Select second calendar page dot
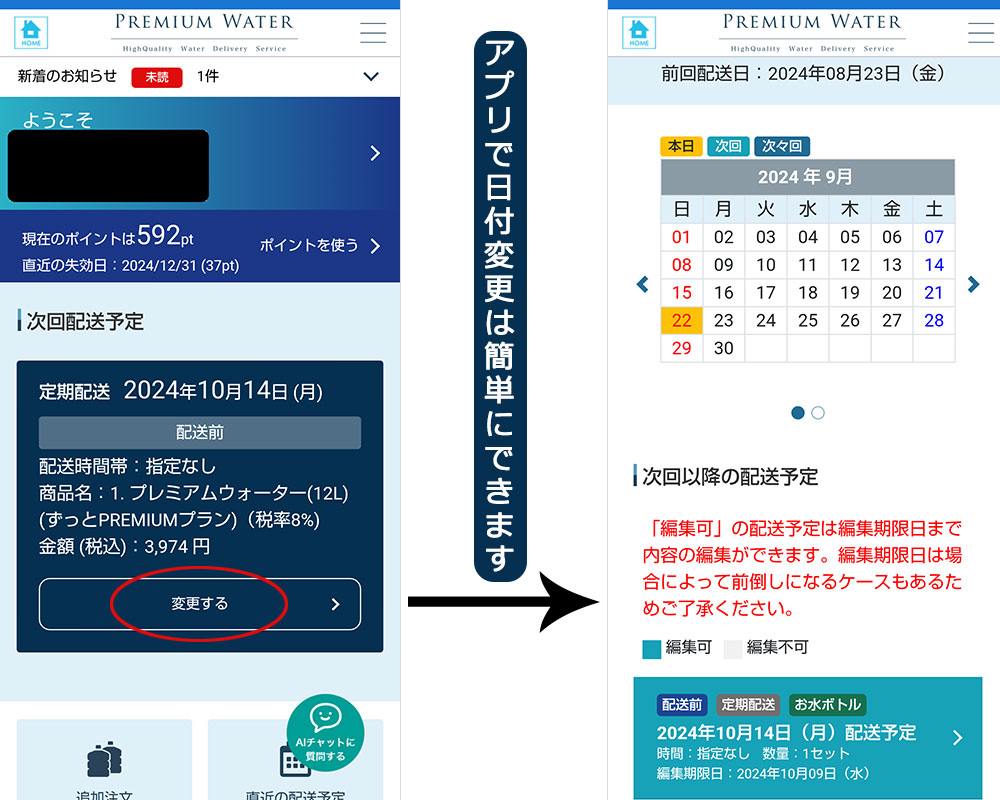This screenshot has height=800, width=1000. point(818,413)
